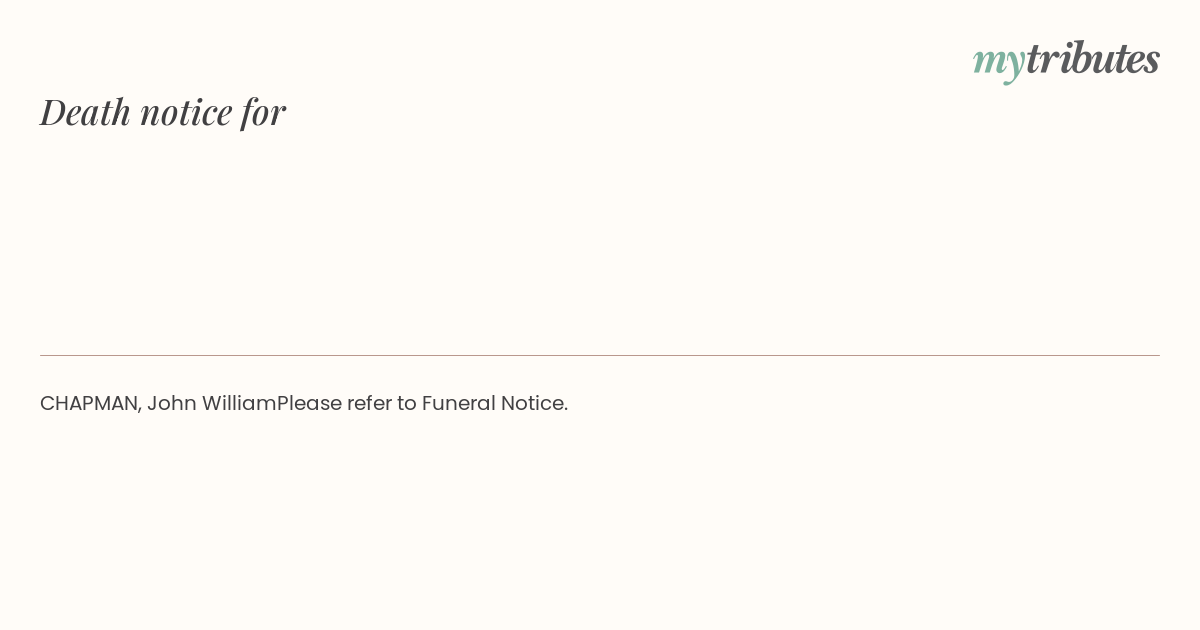Click the comma after "CHAPMAN"
The image size is (1200, 630).
click(x=139, y=410)
